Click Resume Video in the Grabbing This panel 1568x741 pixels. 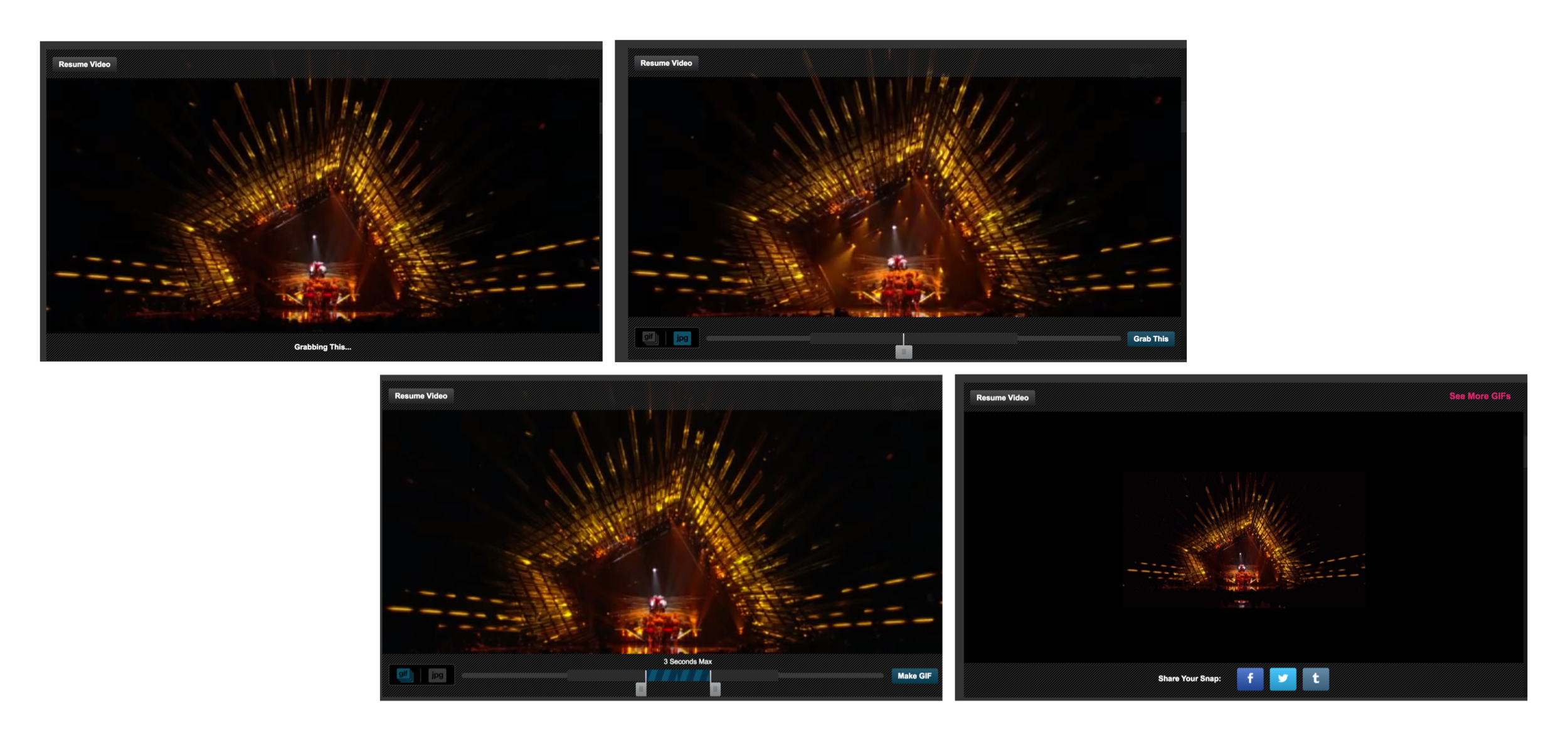click(84, 64)
